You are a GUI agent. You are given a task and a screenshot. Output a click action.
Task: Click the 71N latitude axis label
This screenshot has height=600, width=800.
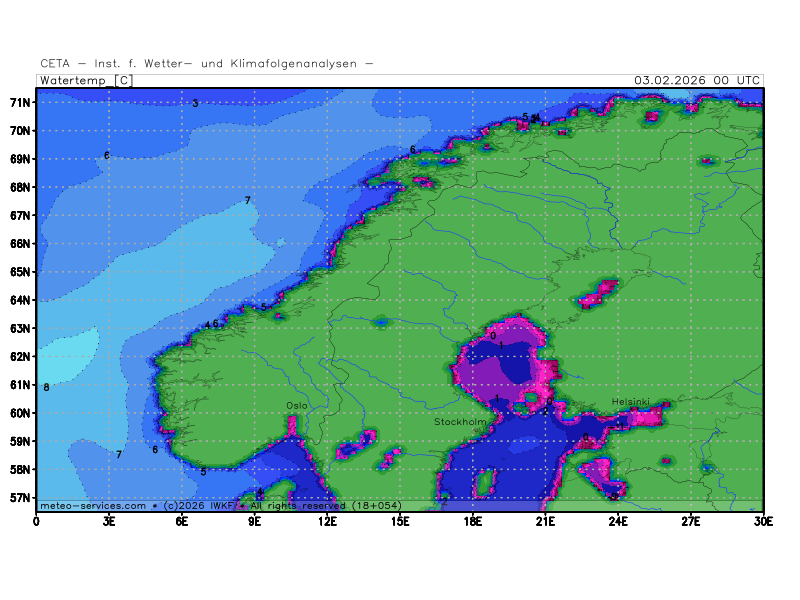(20, 102)
